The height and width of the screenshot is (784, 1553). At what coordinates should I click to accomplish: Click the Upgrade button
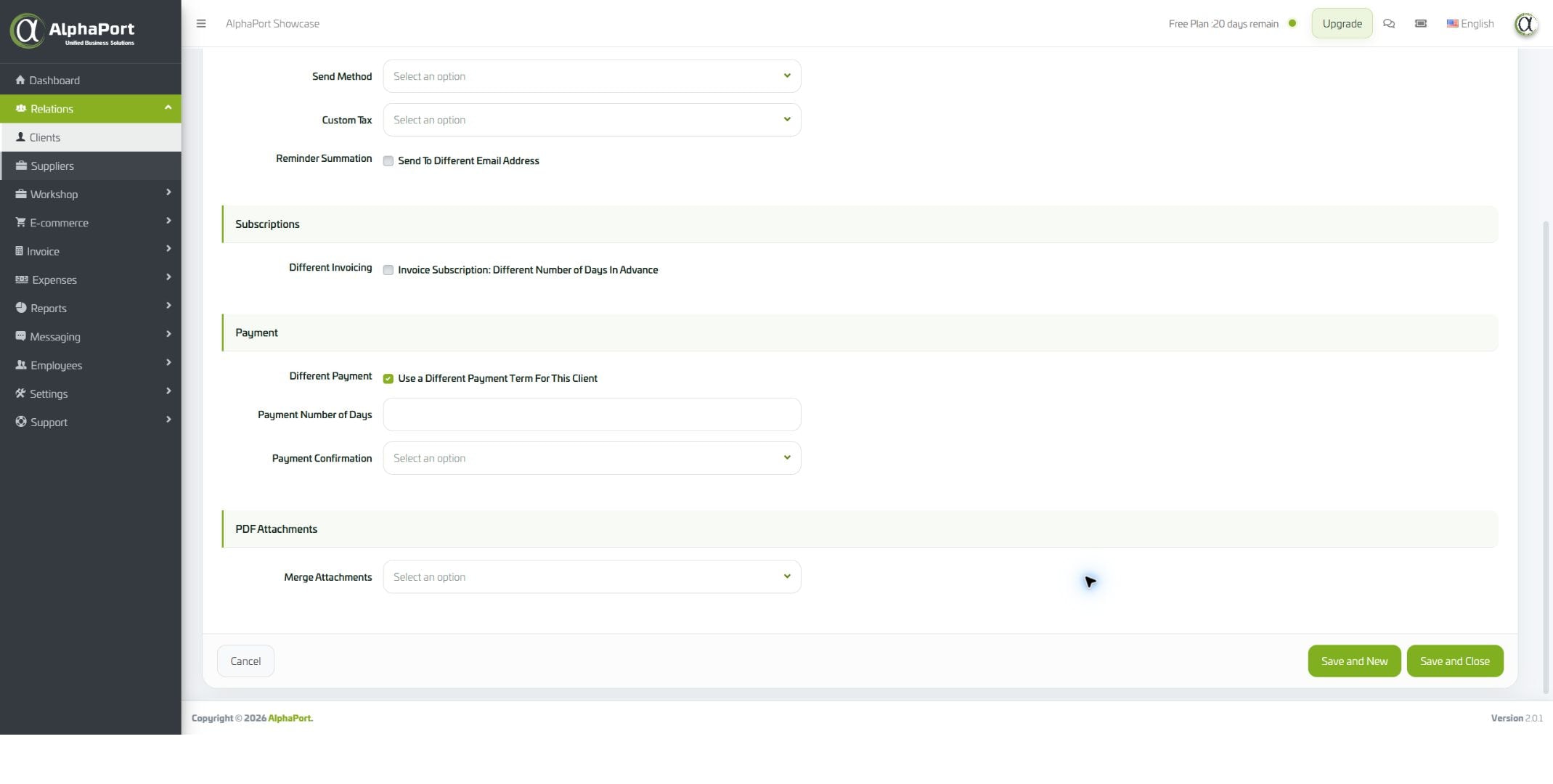coord(1342,23)
